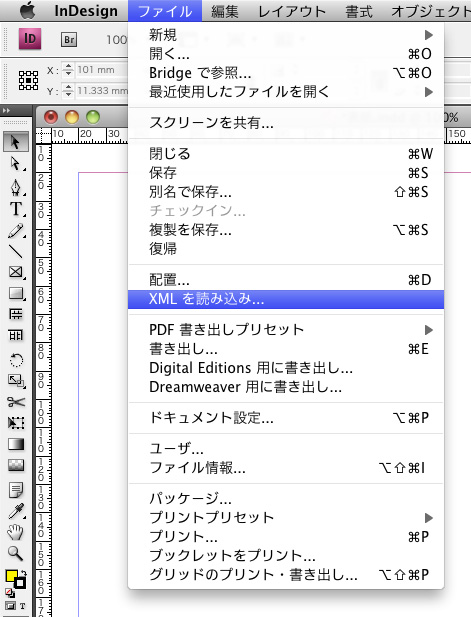Adjust X position stepper arrows

[68, 70]
